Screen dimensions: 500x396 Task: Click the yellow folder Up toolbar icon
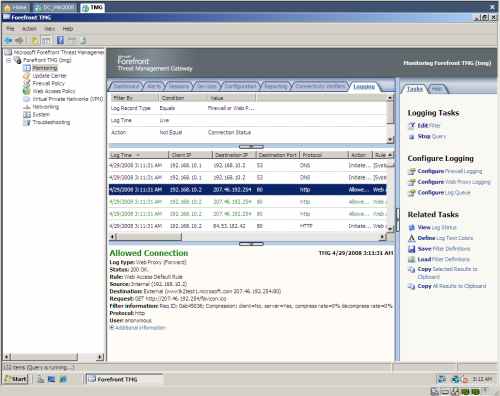click(x=35, y=40)
